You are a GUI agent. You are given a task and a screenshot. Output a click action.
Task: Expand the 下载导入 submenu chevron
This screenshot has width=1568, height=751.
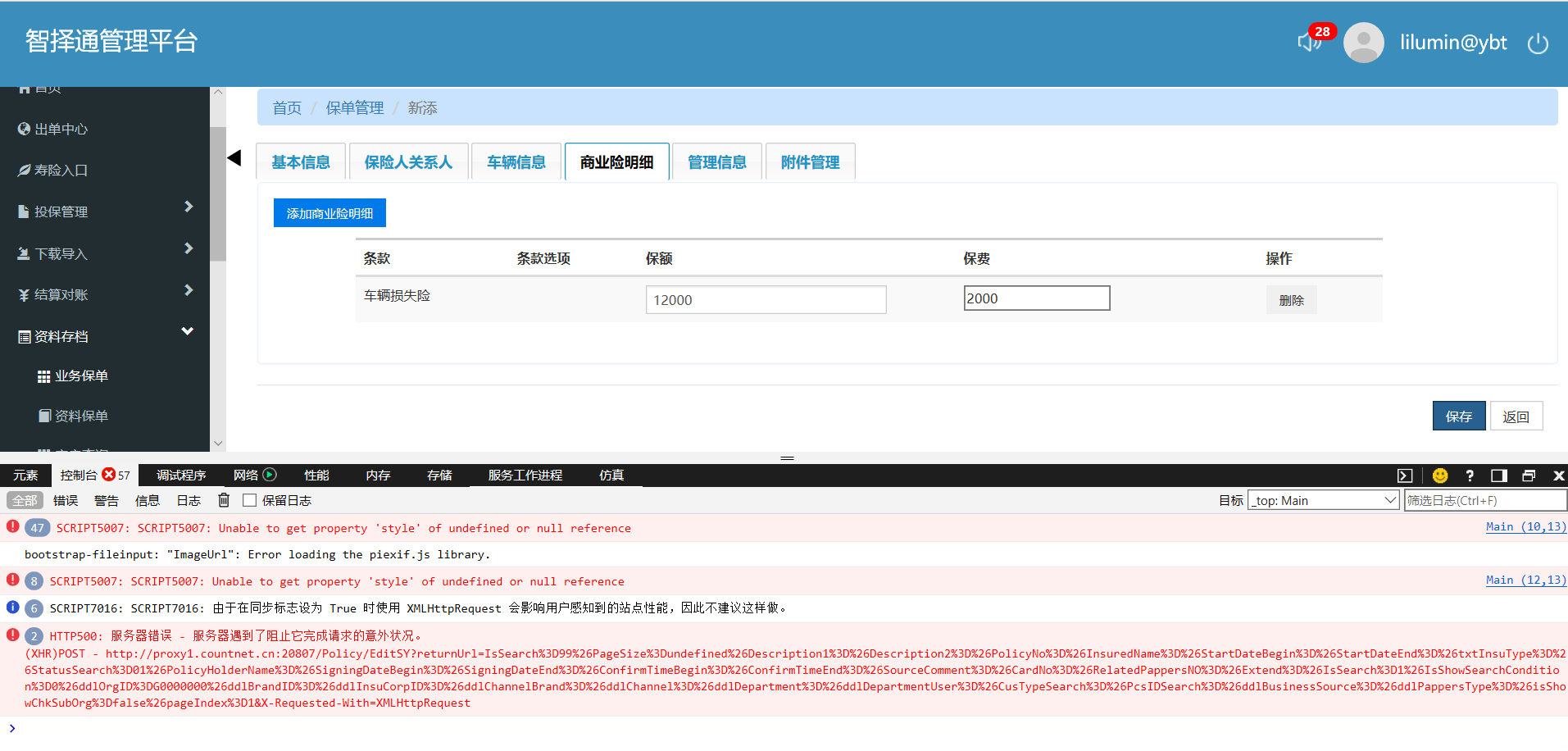(x=189, y=248)
